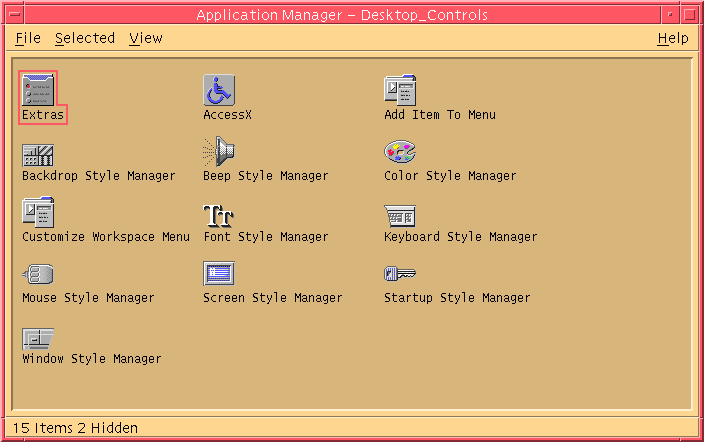Image resolution: width=704 pixels, height=442 pixels.
Task: Open the Selected menu
Action: (85, 38)
